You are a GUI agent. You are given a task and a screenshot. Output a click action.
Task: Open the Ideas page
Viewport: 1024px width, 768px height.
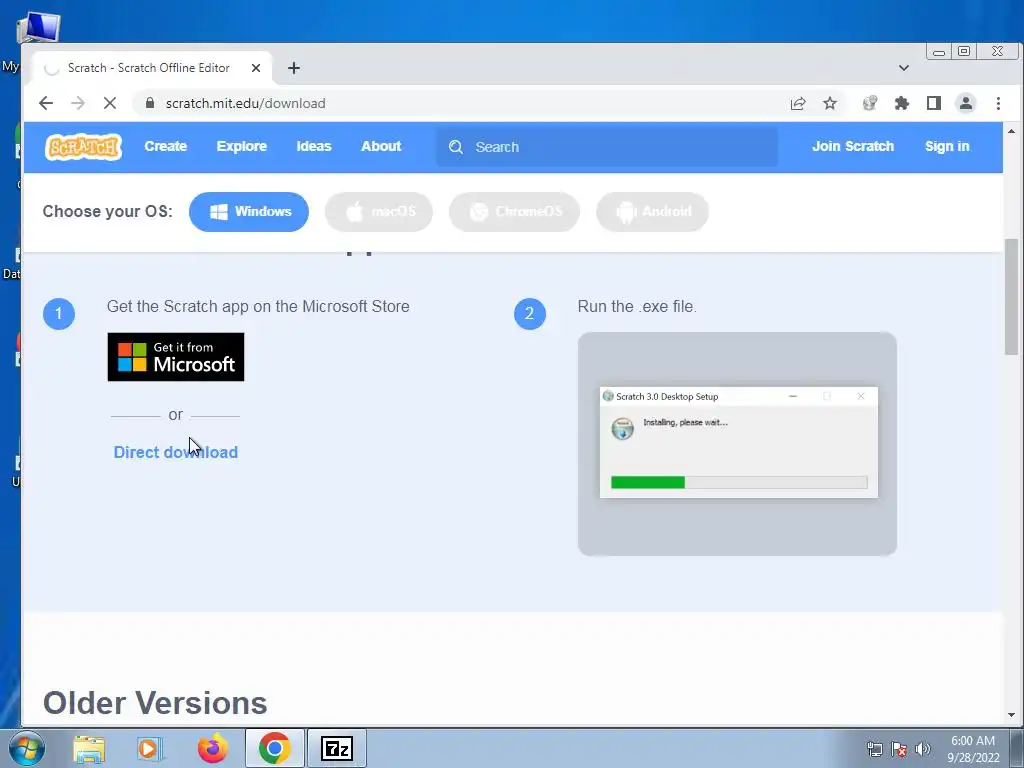314,146
